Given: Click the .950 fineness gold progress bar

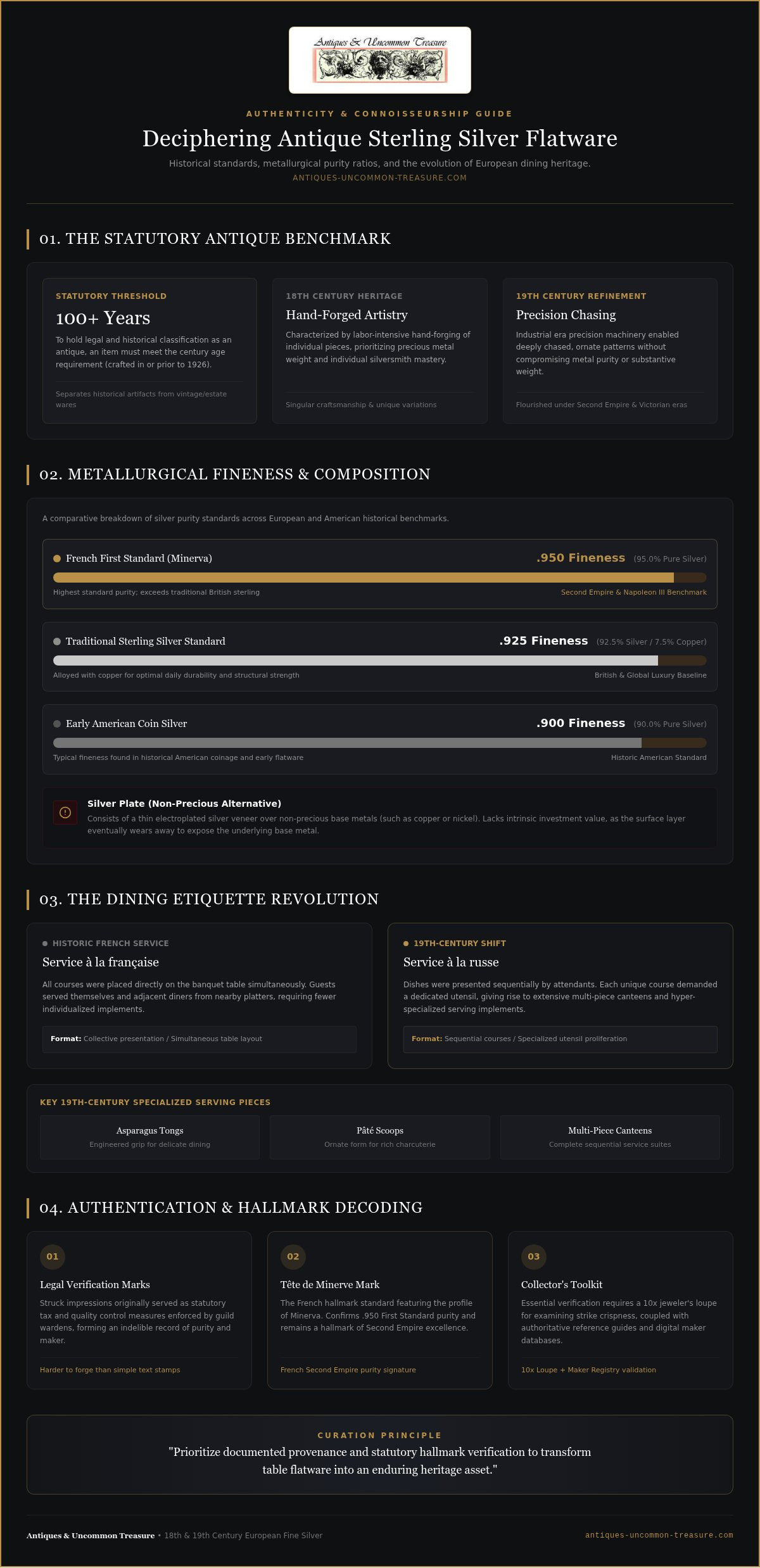Looking at the screenshot, I should pos(380,578).
